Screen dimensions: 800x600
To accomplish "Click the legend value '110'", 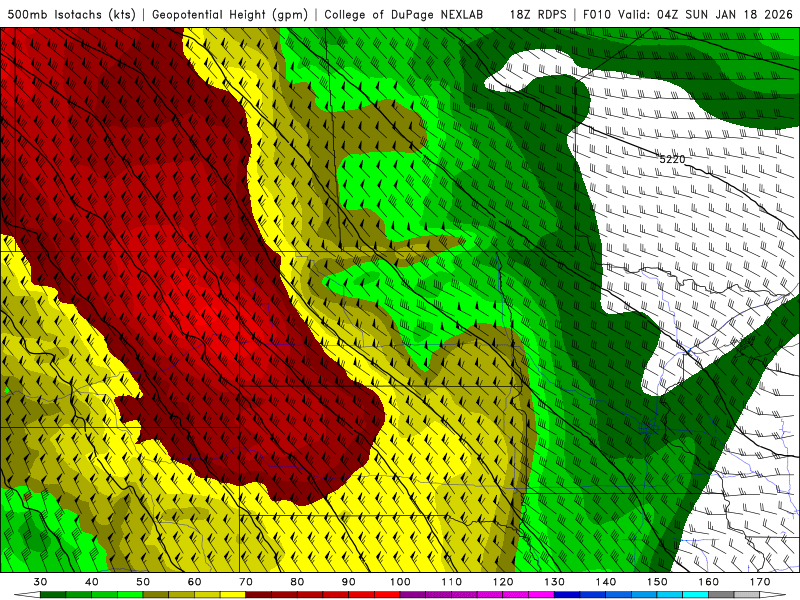I will pos(452,582).
